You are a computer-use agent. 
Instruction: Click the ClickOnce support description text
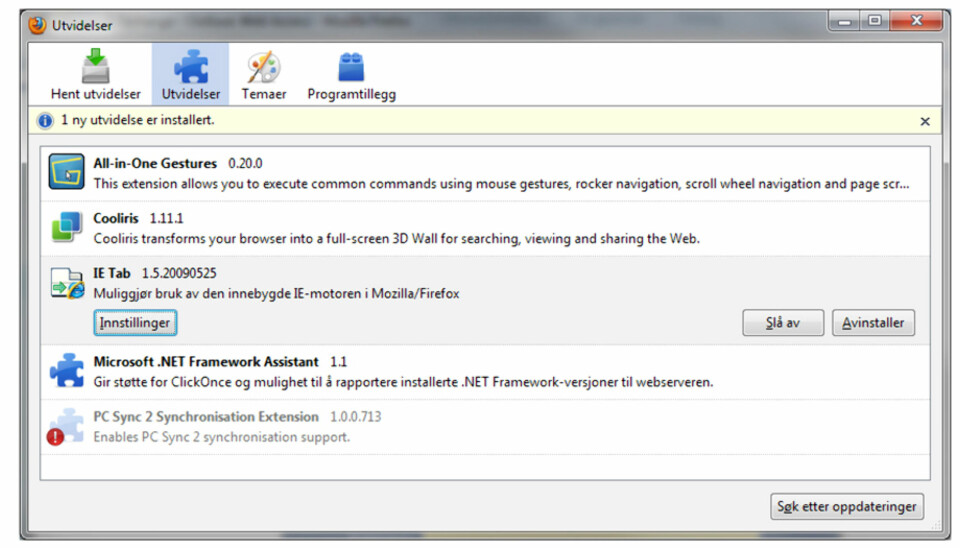pos(403,382)
